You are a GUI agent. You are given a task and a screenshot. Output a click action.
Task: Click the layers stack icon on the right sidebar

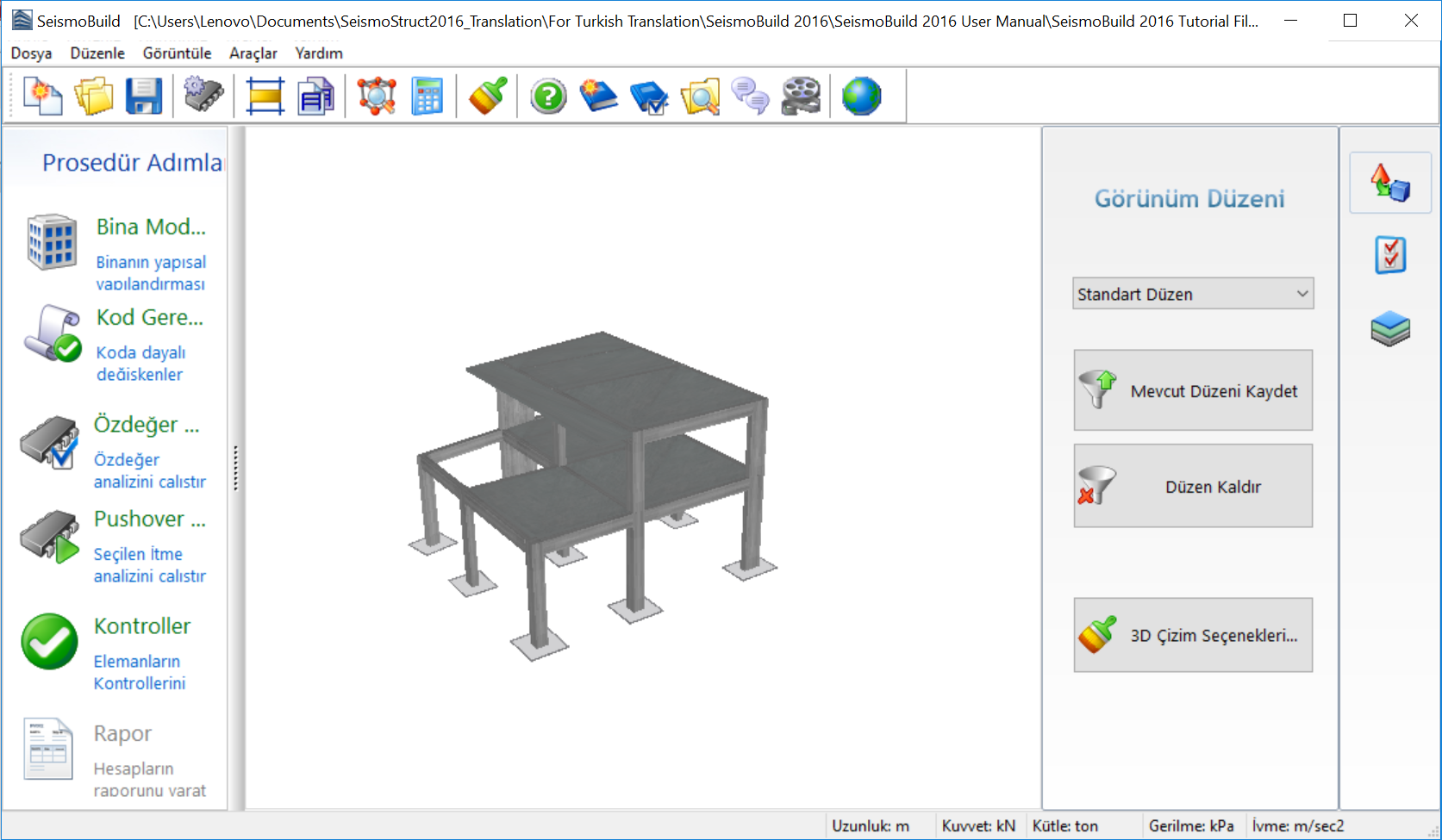(1390, 328)
